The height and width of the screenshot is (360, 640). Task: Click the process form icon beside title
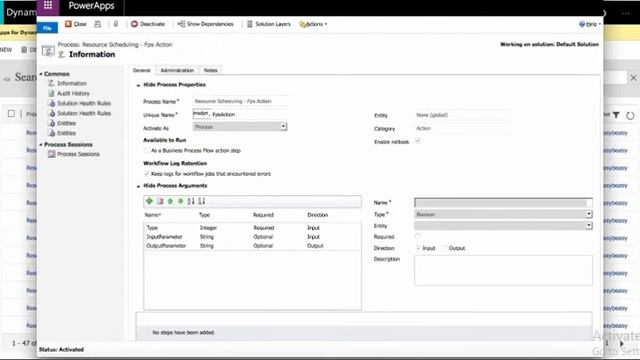(x=48, y=51)
